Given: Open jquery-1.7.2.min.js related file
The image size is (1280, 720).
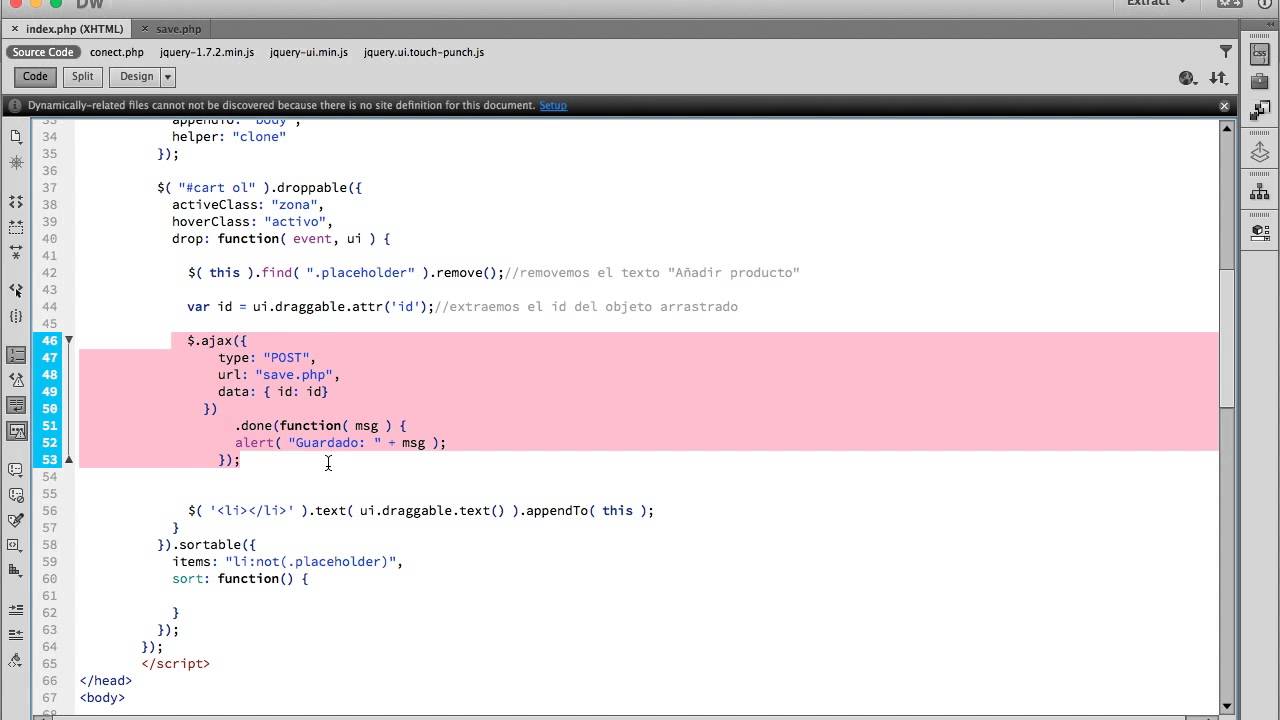Looking at the screenshot, I should tap(207, 52).
